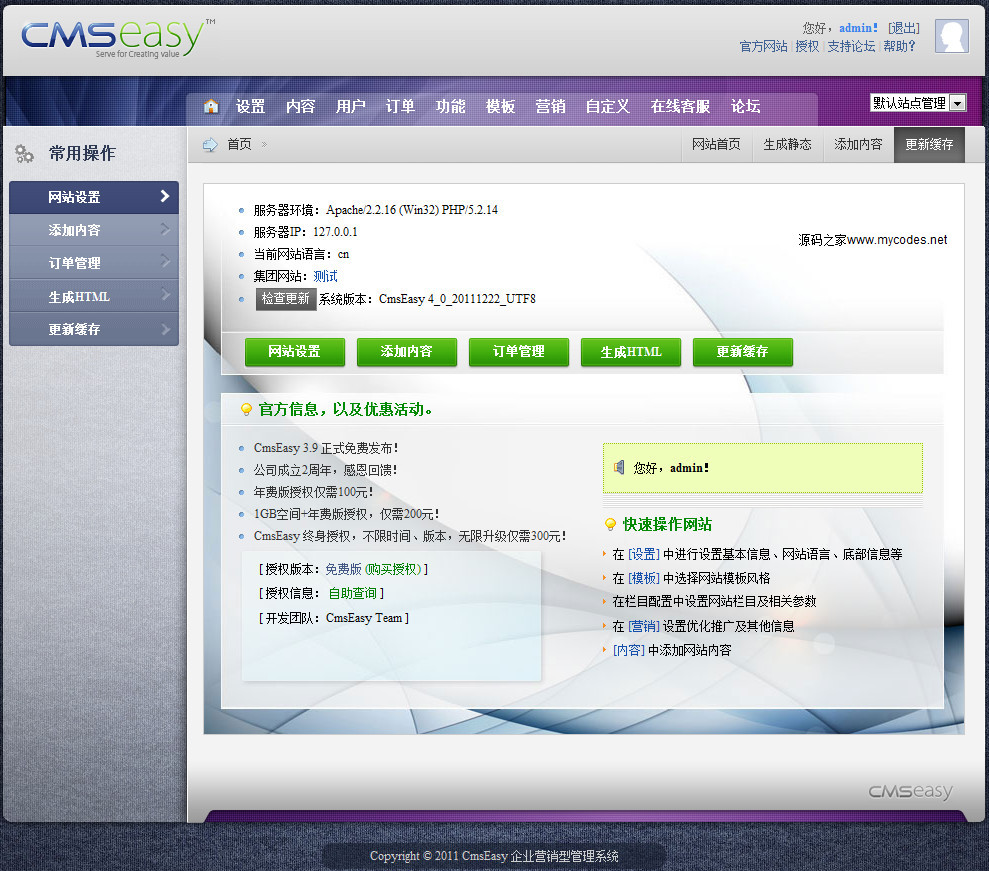Click the speaker icon in the greeting box

tap(619, 467)
